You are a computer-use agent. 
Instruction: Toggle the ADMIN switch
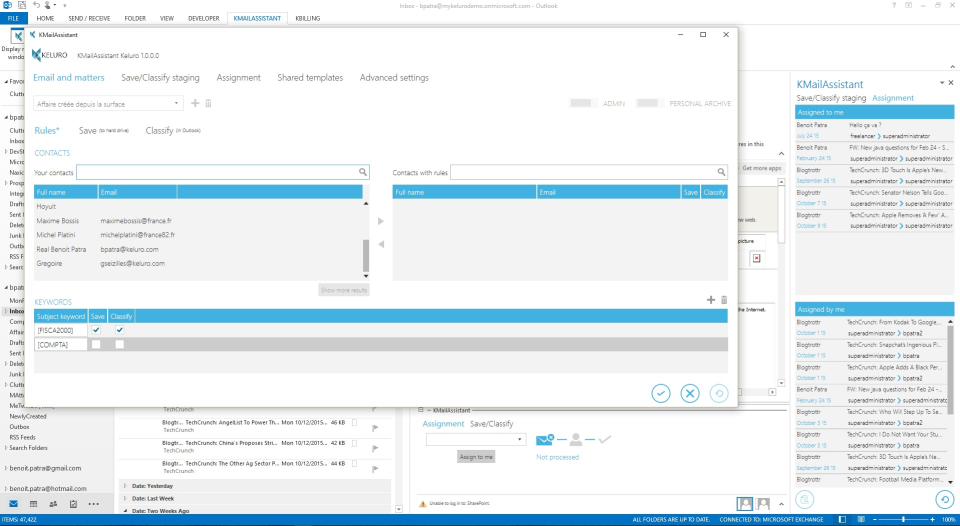coord(584,103)
